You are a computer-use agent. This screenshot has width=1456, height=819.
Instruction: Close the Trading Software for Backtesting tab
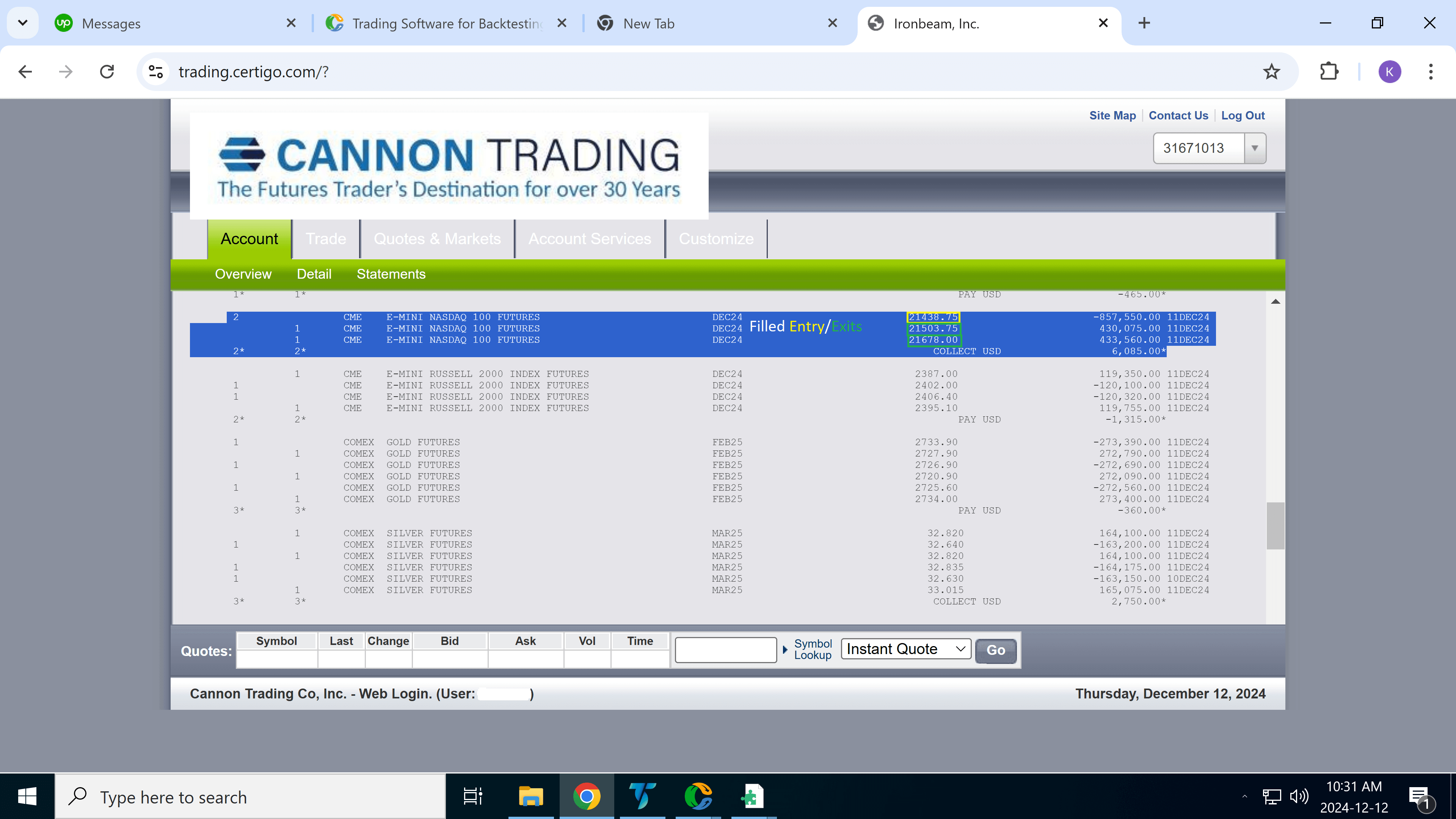pyautogui.click(x=562, y=23)
